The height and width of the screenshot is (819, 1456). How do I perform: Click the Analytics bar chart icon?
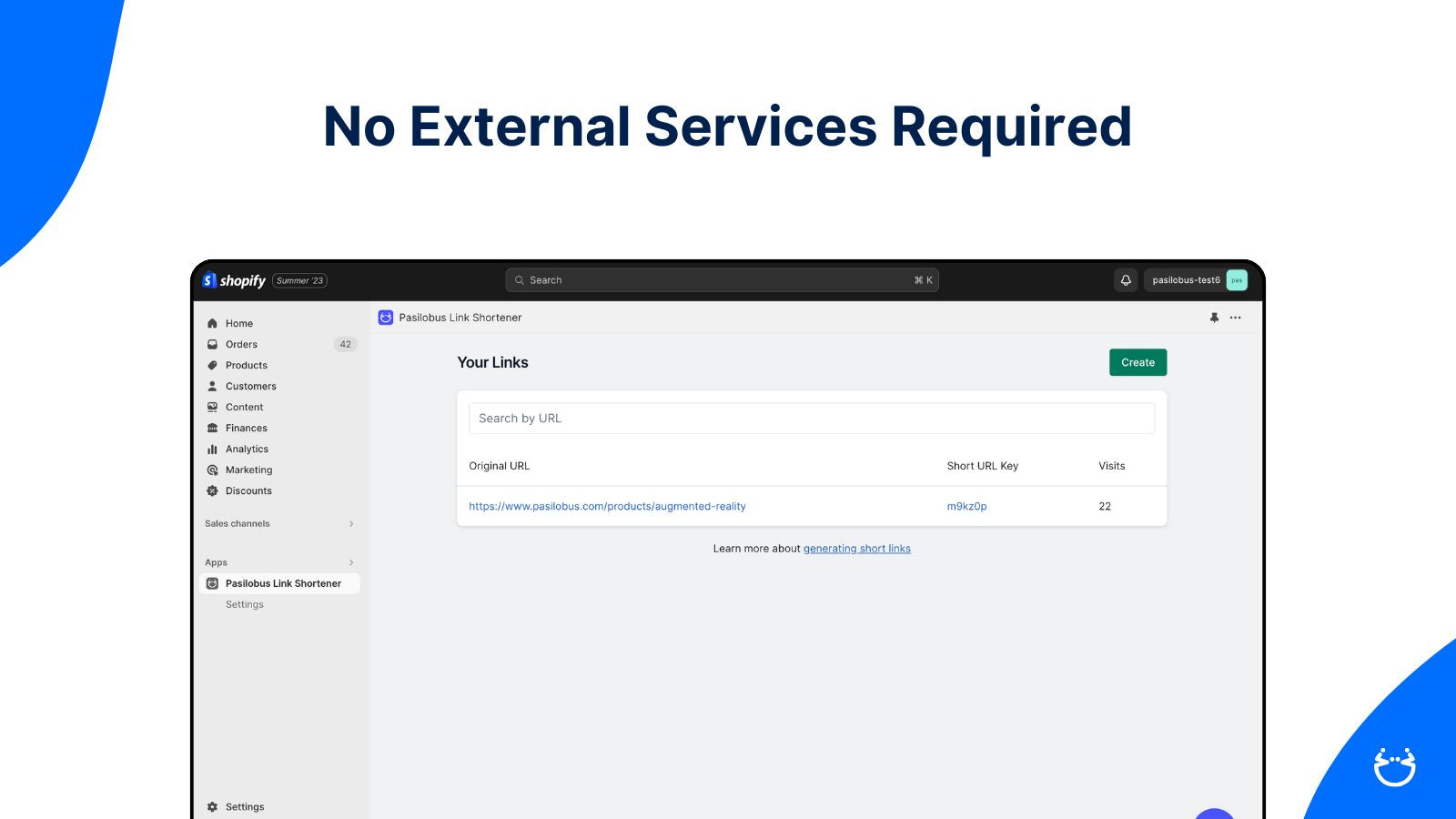[x=212, y=449]
